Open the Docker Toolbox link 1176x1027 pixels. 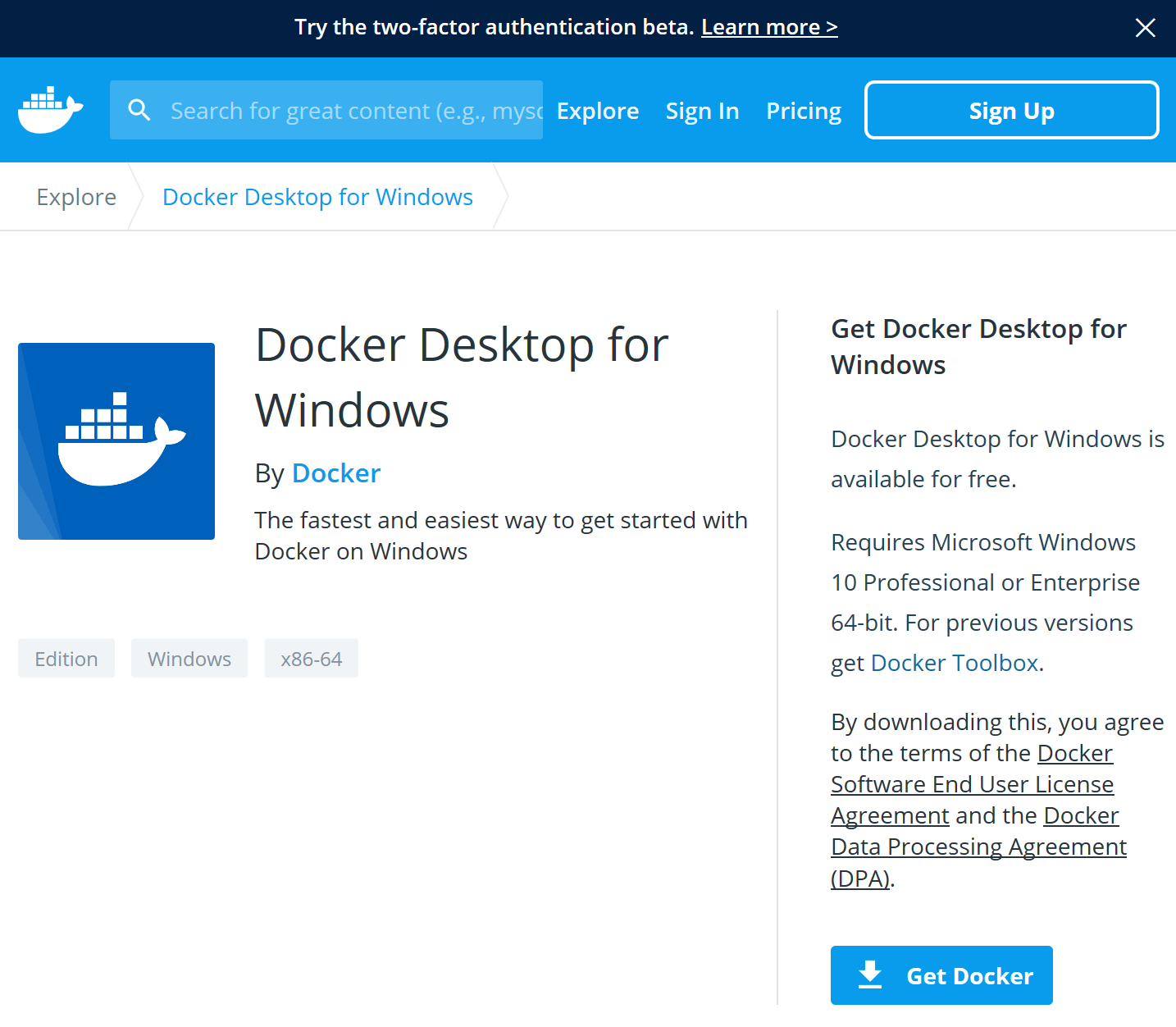point(955,663)
